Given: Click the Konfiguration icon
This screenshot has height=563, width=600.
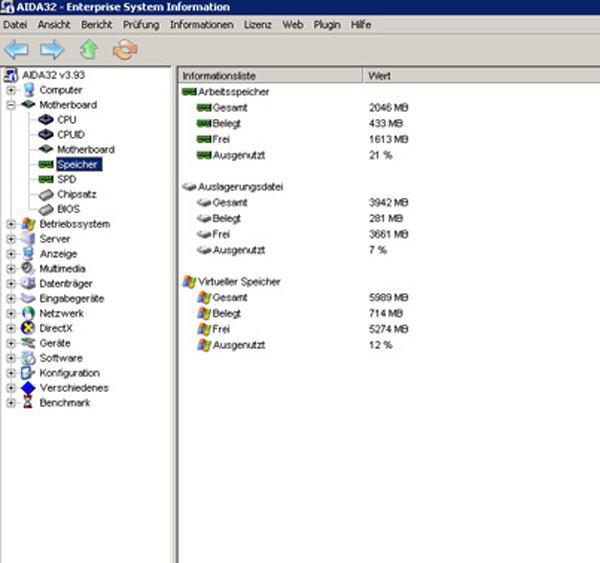Looking at the screenshot, I should click(x=28, y=373).
